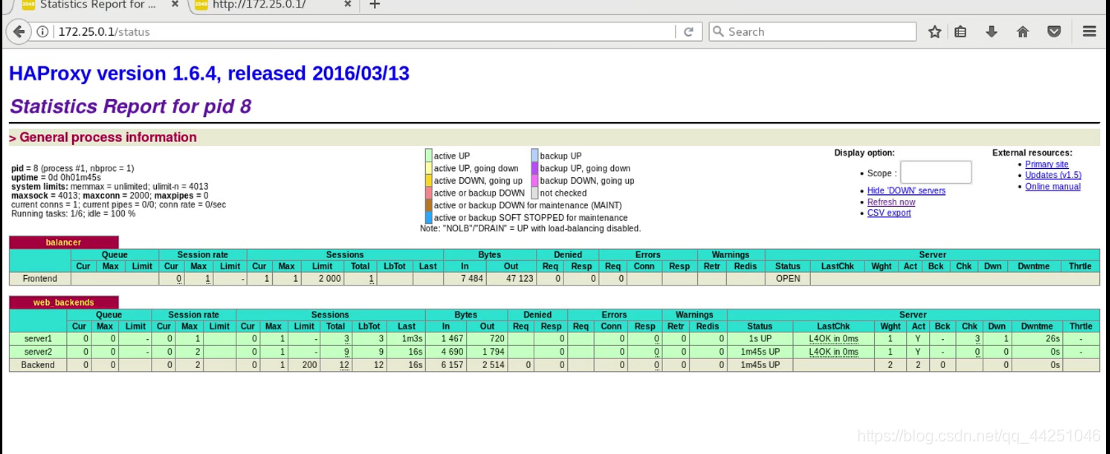
Task: Click the Refresh now link
Action: click(x=891, y=202)
